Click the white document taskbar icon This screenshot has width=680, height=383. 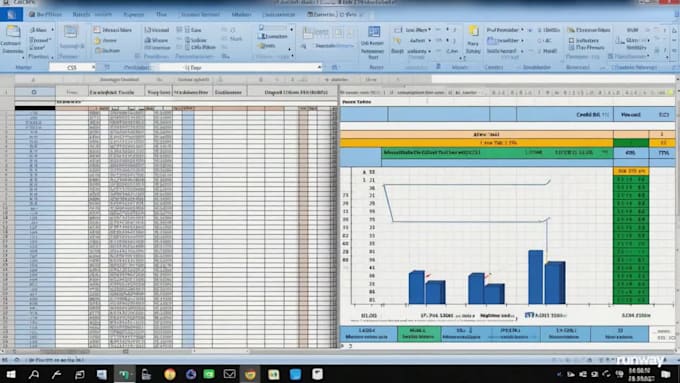point(317,374)
